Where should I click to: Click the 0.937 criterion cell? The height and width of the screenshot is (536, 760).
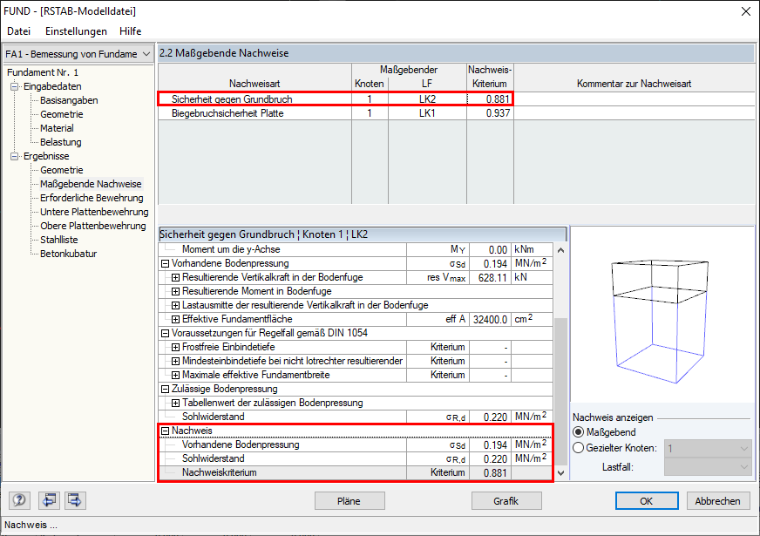[490, 113]
